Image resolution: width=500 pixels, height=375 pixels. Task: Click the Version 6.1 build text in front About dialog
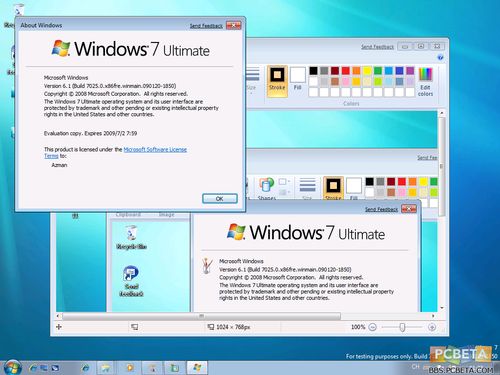110,86
